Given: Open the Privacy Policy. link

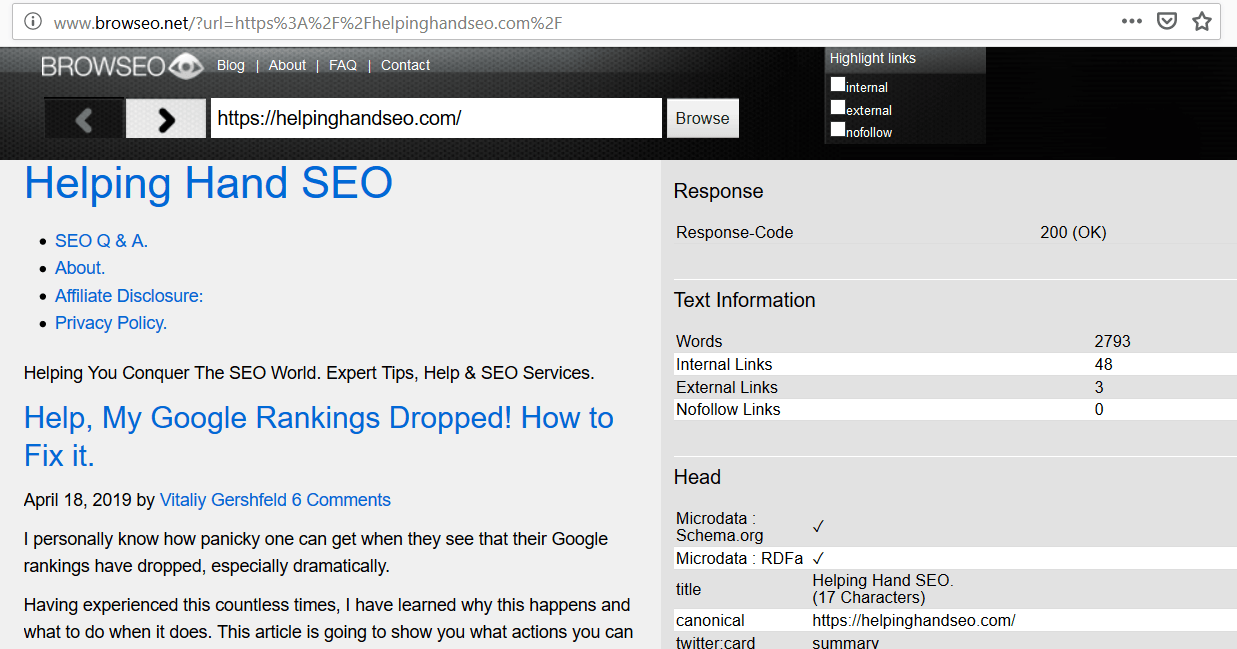Looking at the screenshot, I should tap(111, 323).
